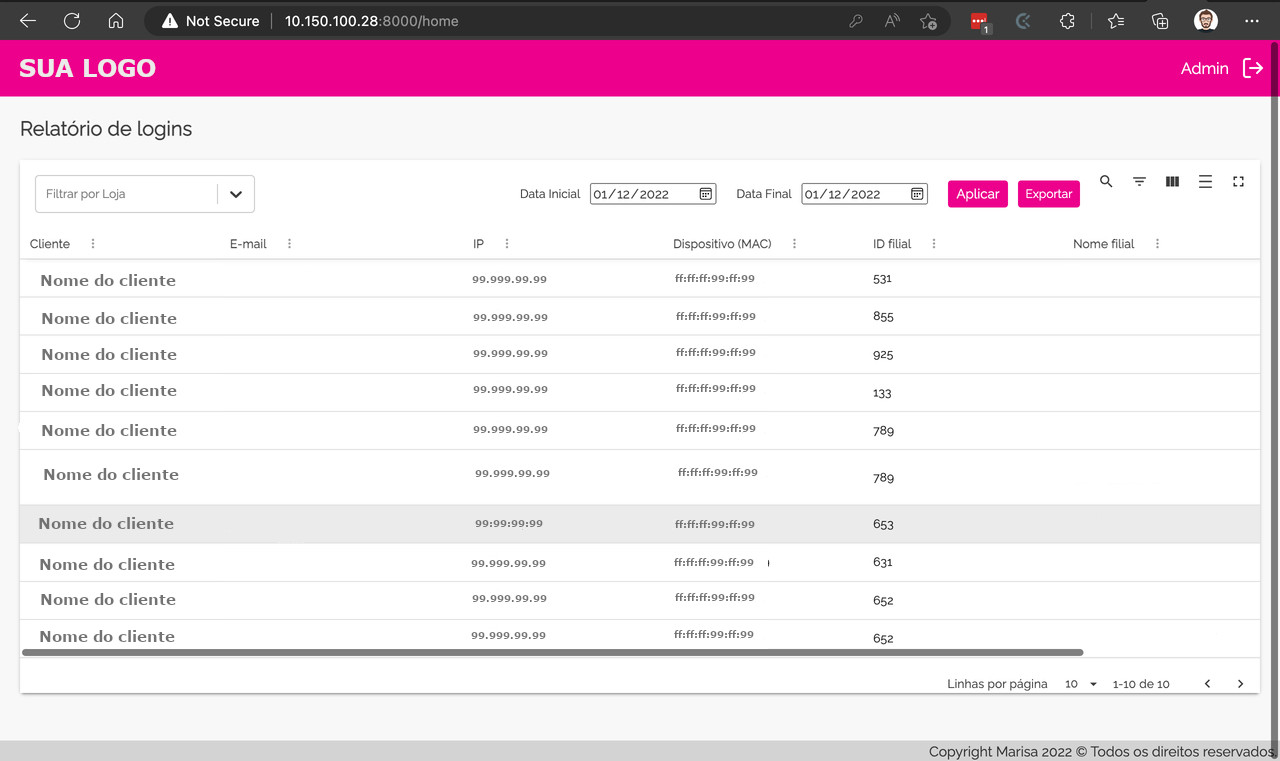Log out using the exit icon beside Admin
Image resolution: width=1280 pixels, height=761 pixels.
pyautogui.click(x=1252, y=68)
